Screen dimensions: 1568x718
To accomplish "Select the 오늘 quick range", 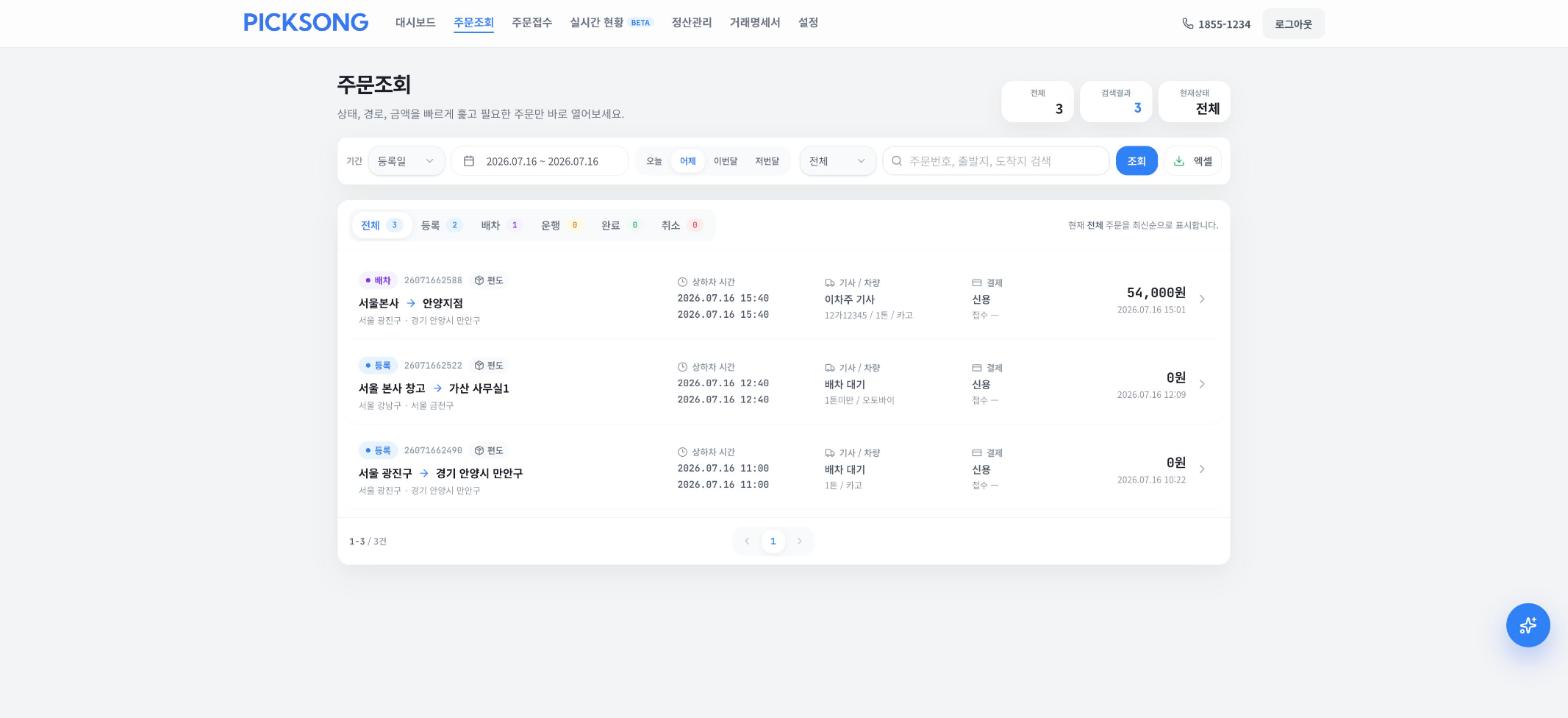I will click(654, 161).
